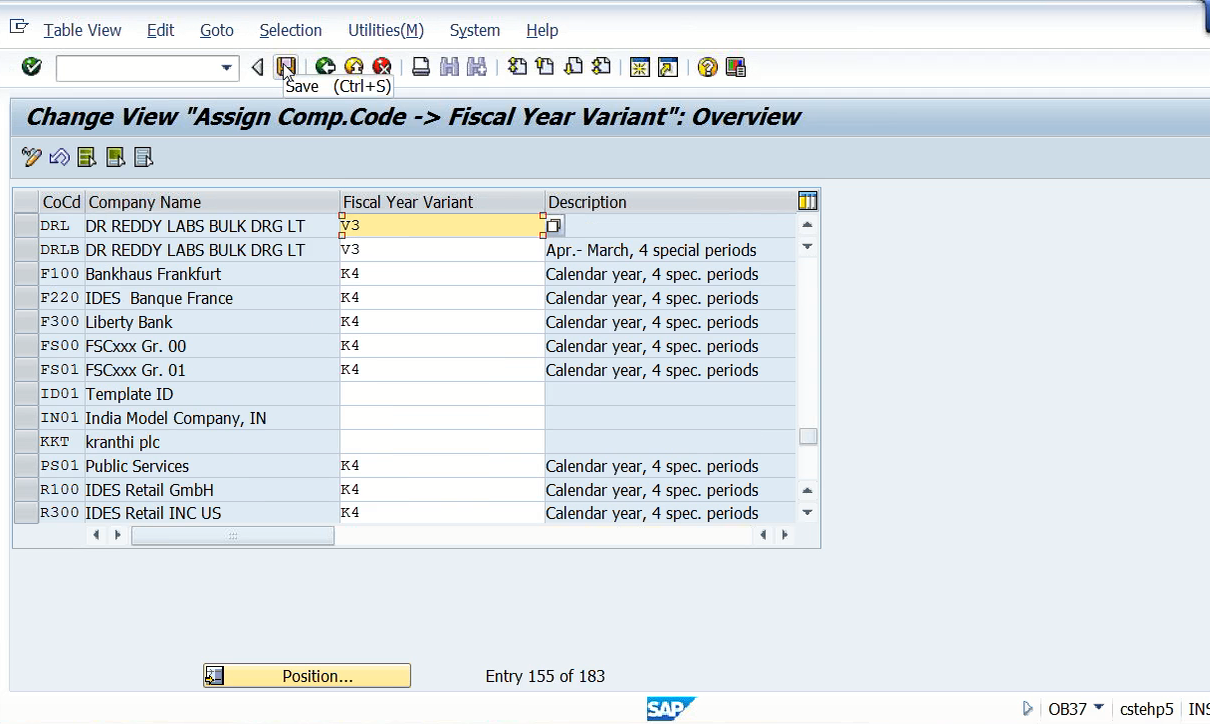Go to Last Page icon
The width and height of the screenshot is (1210, 724).
[601, 67]
